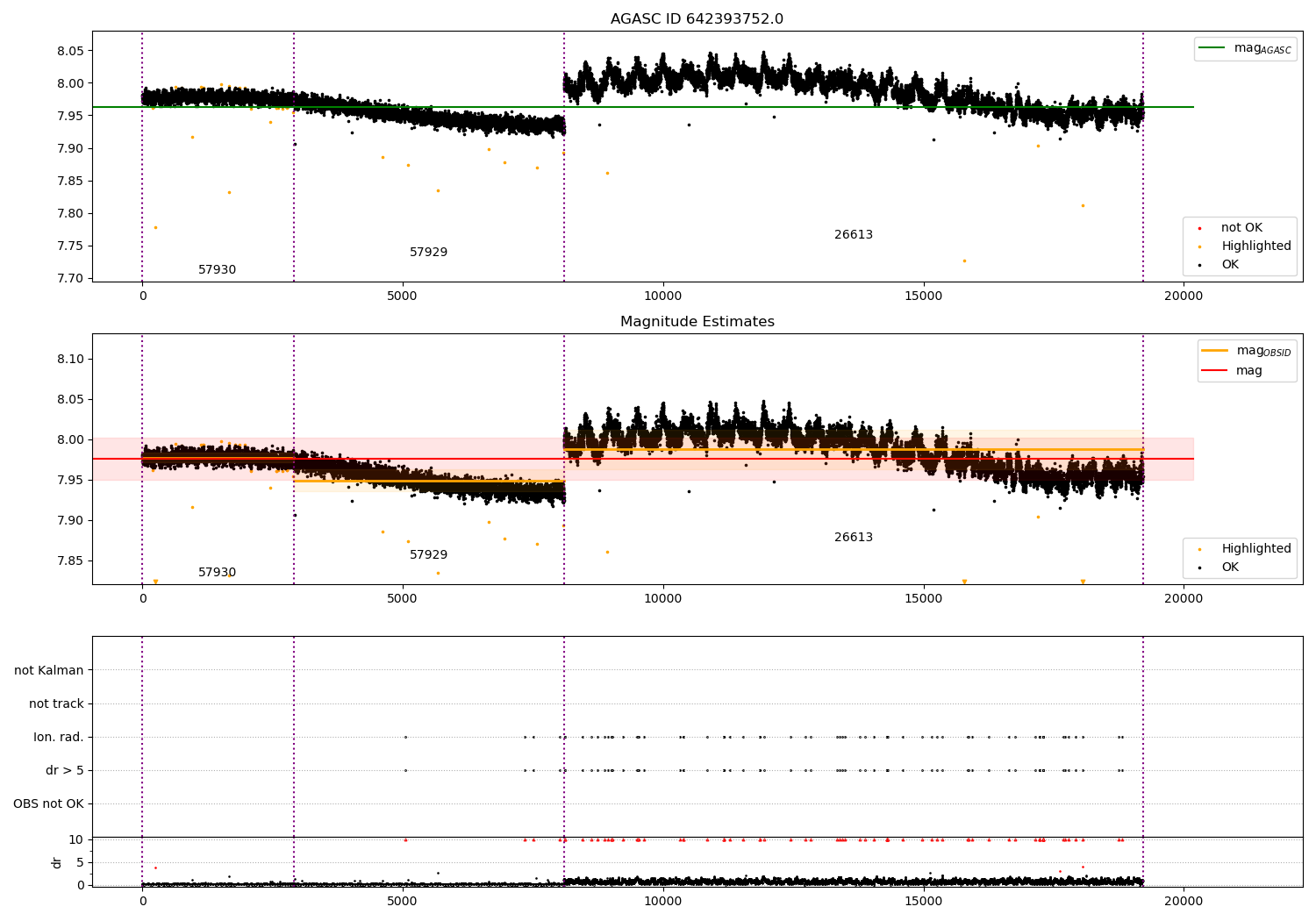Click x-axis tick 10000 under the top plot
The width and height of the screenshot is (1316, 921).
(662, 296)
